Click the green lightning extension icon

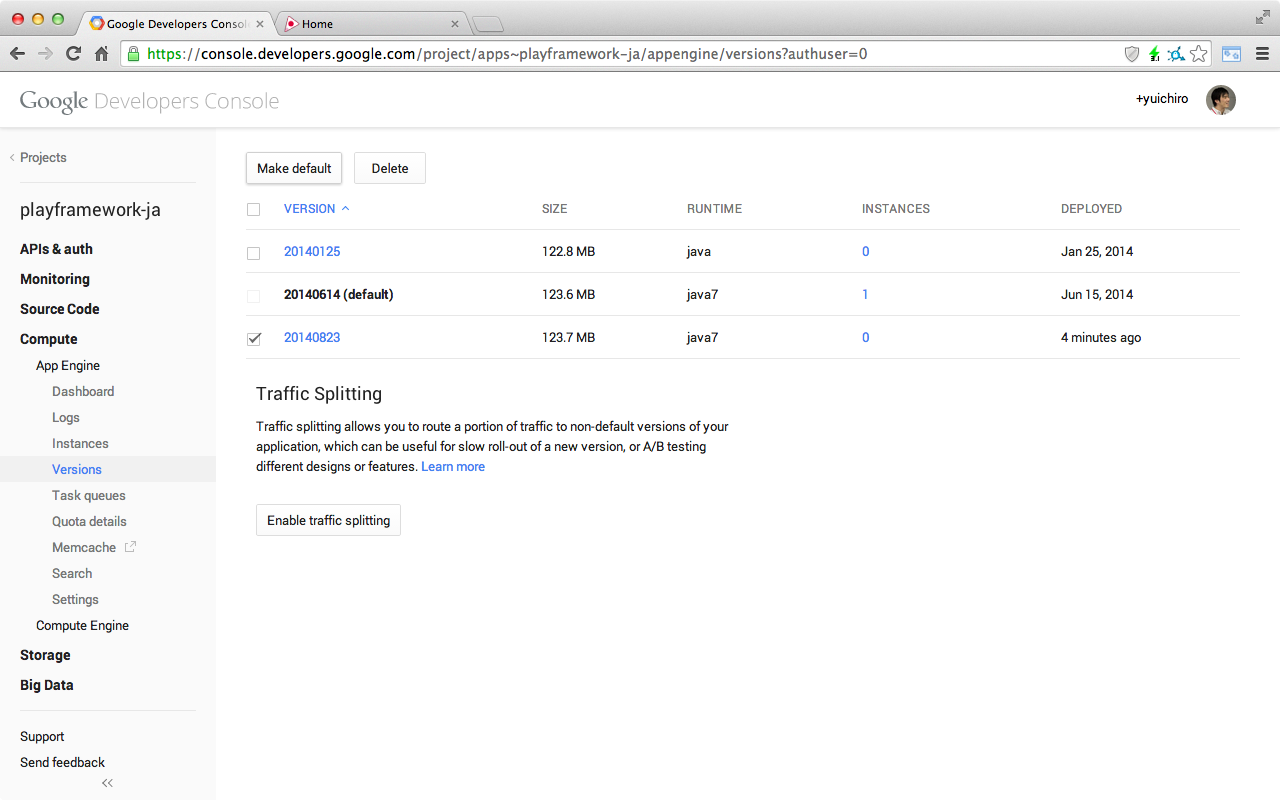1154,54
